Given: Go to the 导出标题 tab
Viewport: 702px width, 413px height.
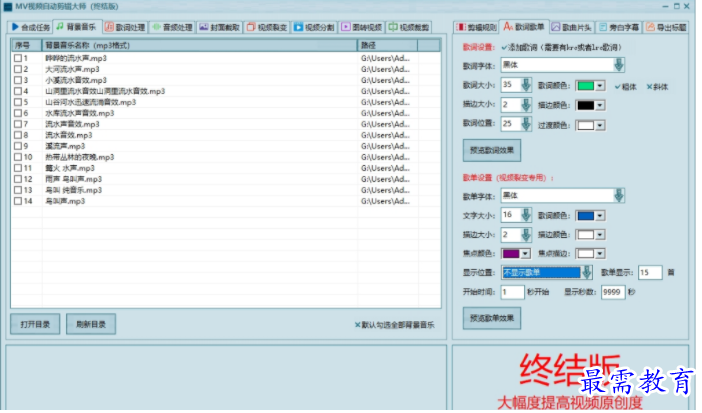Looking at the screenshot, I should click(666, 27).
